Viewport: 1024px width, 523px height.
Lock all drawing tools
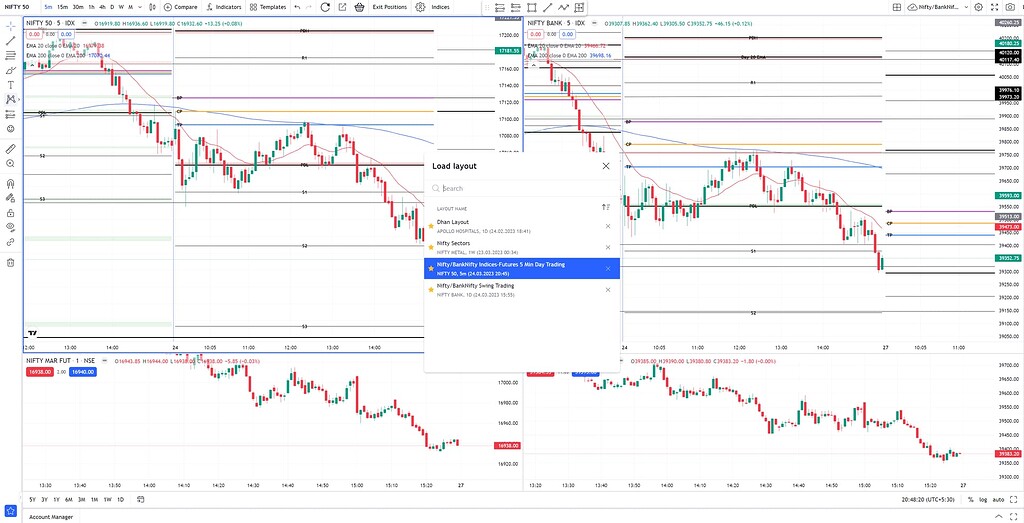click(x=10, y=213)
